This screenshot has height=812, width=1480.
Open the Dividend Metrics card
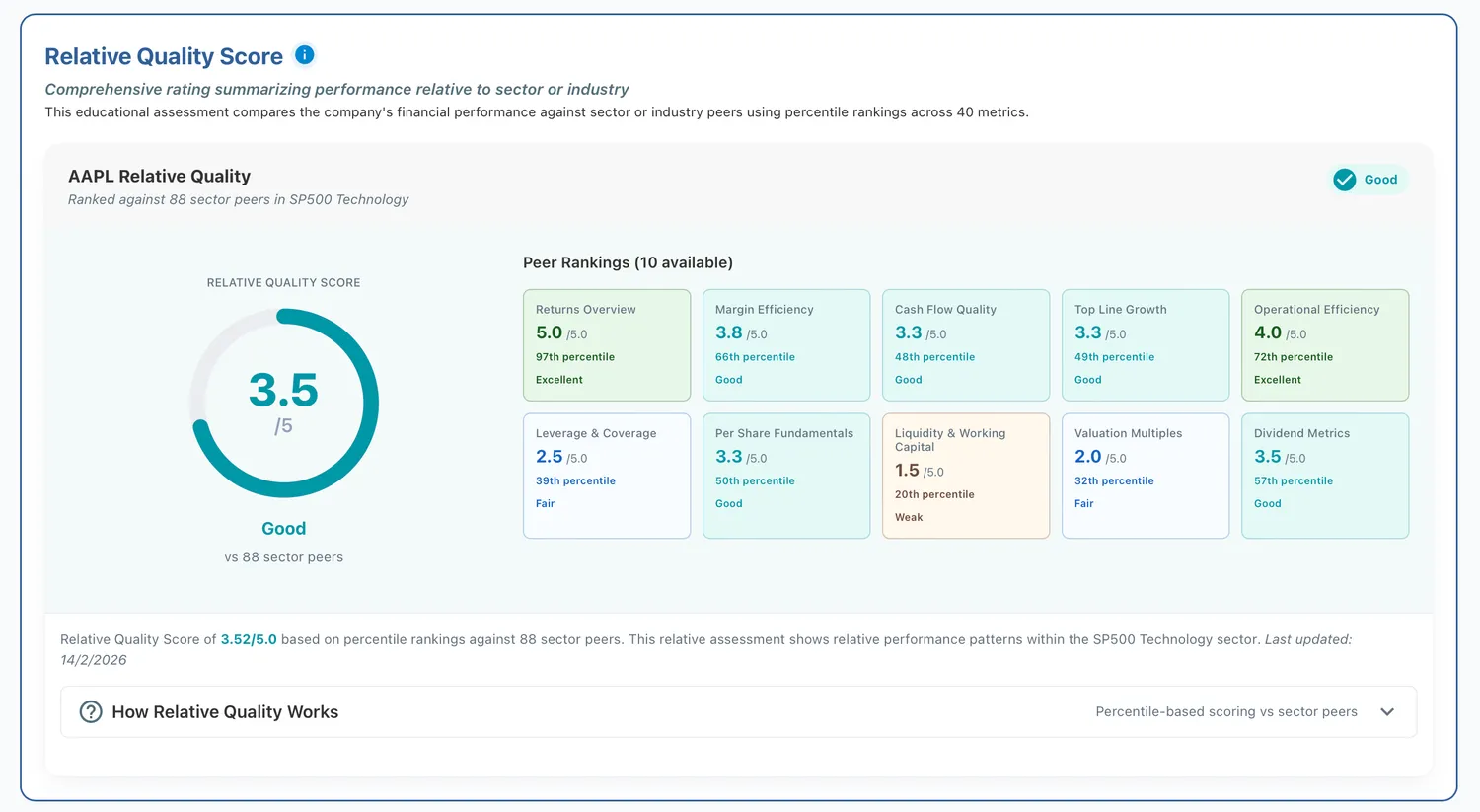(1325, 476)
